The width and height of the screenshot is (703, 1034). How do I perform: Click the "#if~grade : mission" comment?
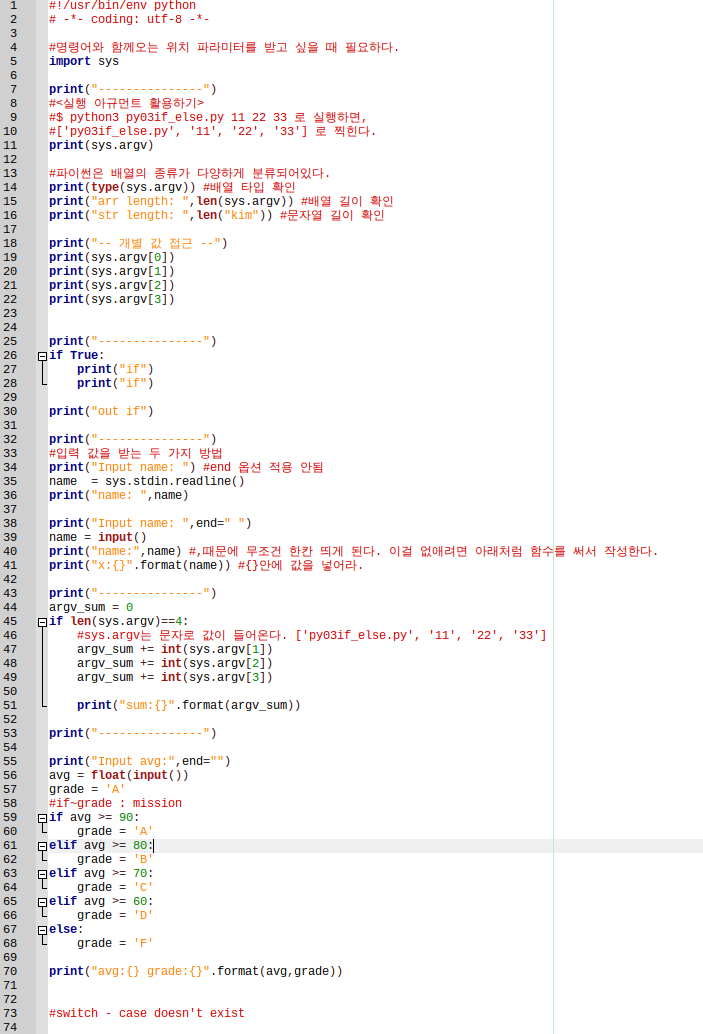pos(115,803)
